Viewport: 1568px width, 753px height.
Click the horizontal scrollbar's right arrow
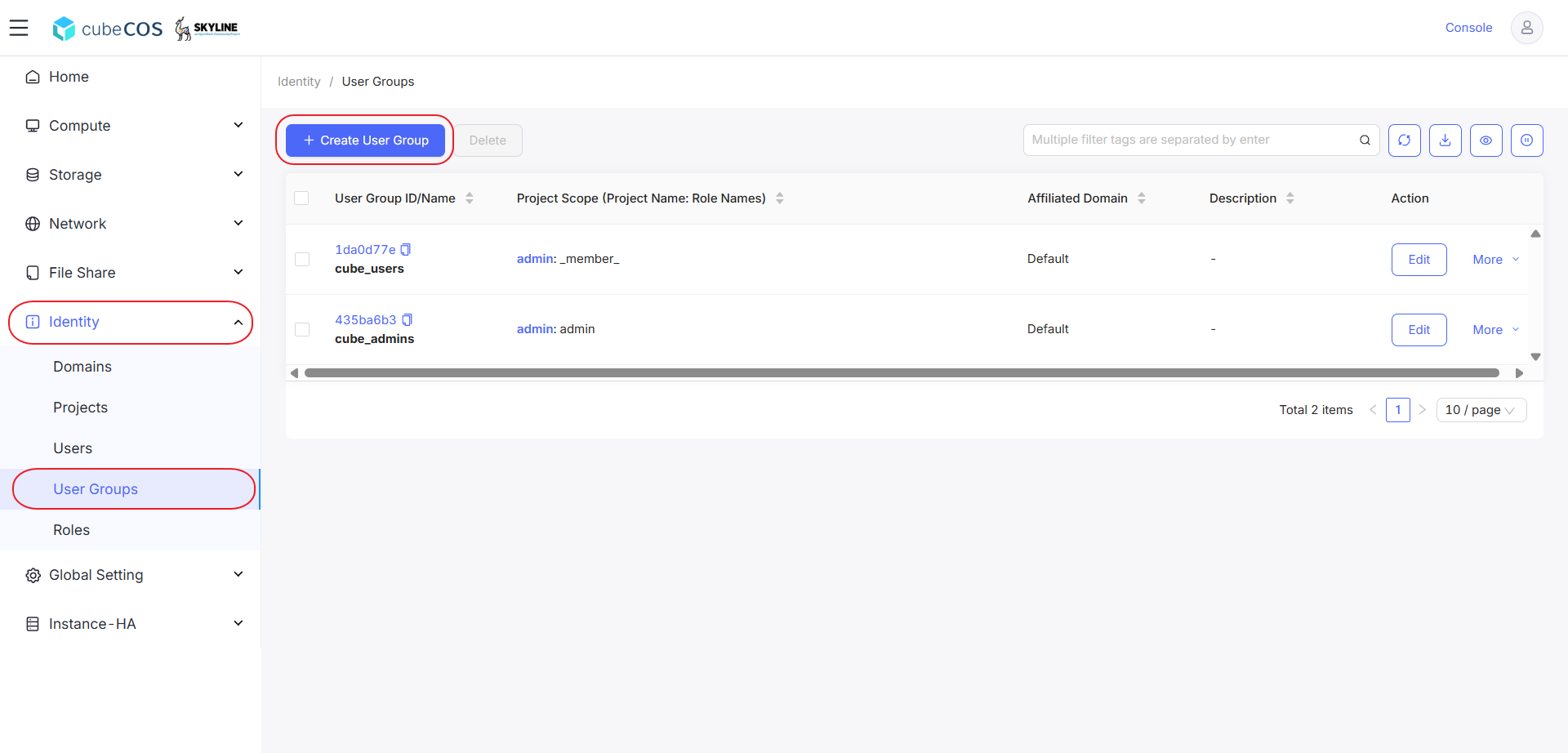(1519, 373)
